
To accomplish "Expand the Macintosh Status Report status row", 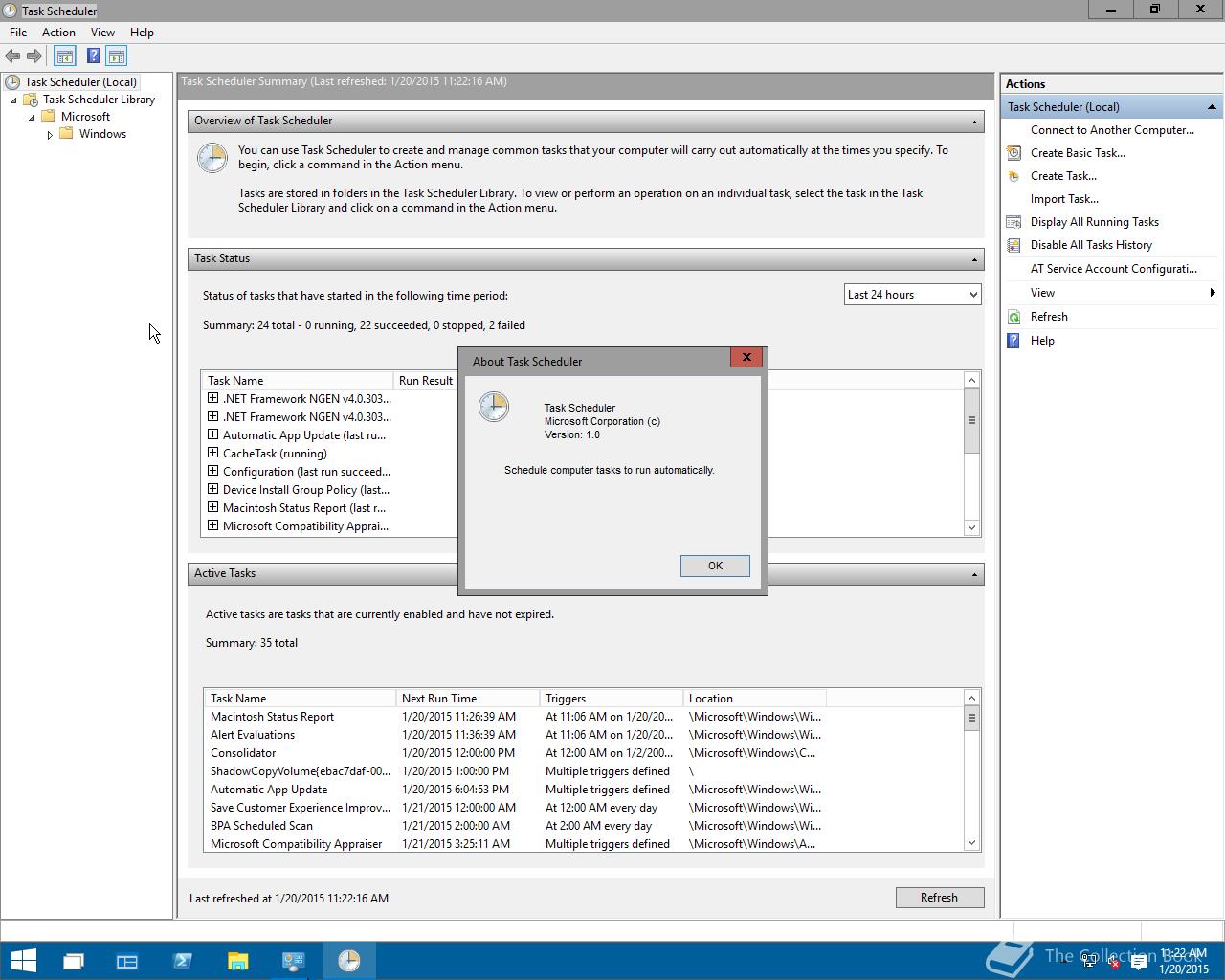I will [x=212, y=507].
